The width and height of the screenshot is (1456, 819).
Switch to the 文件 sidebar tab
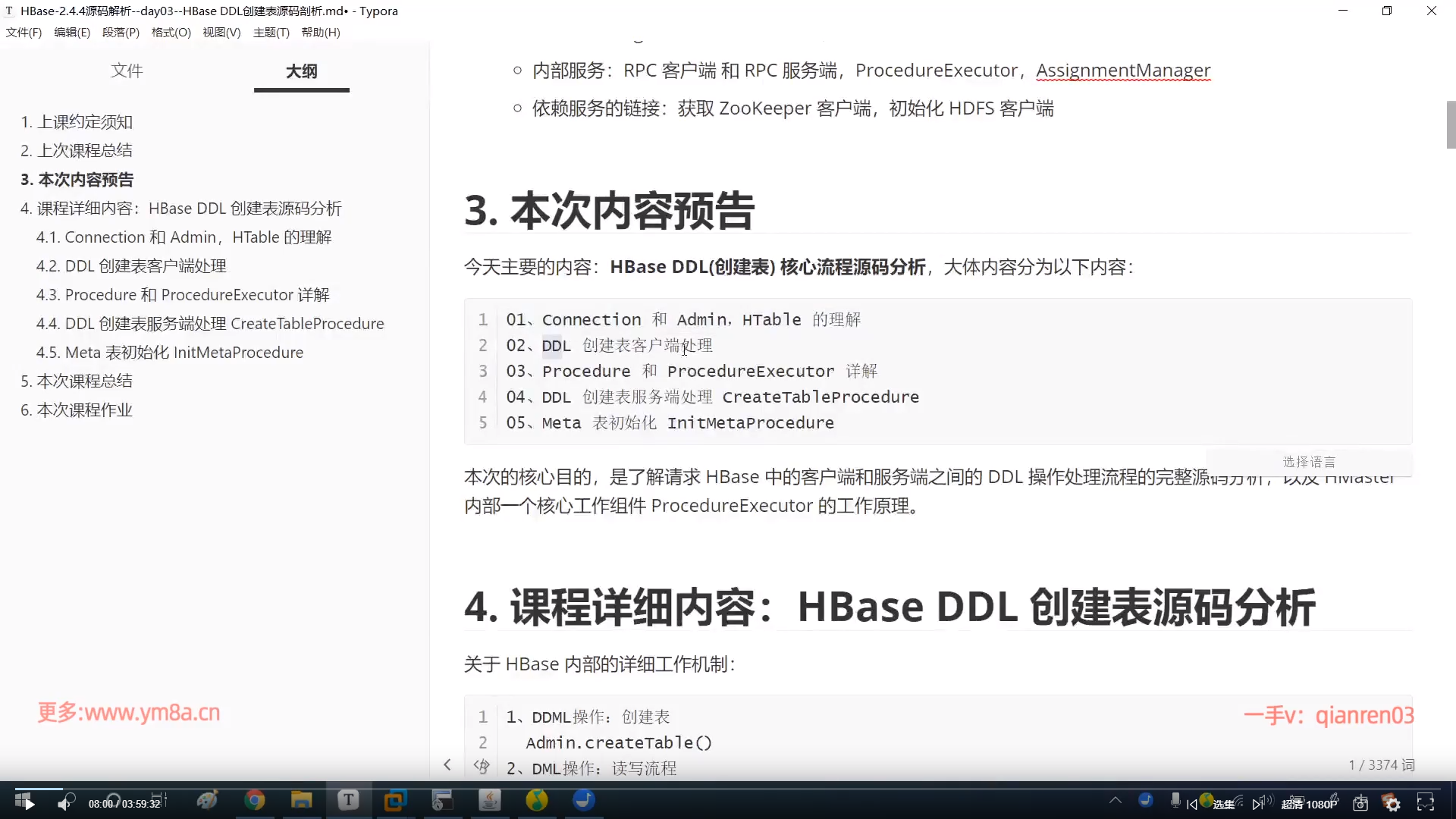coord(127,71)
